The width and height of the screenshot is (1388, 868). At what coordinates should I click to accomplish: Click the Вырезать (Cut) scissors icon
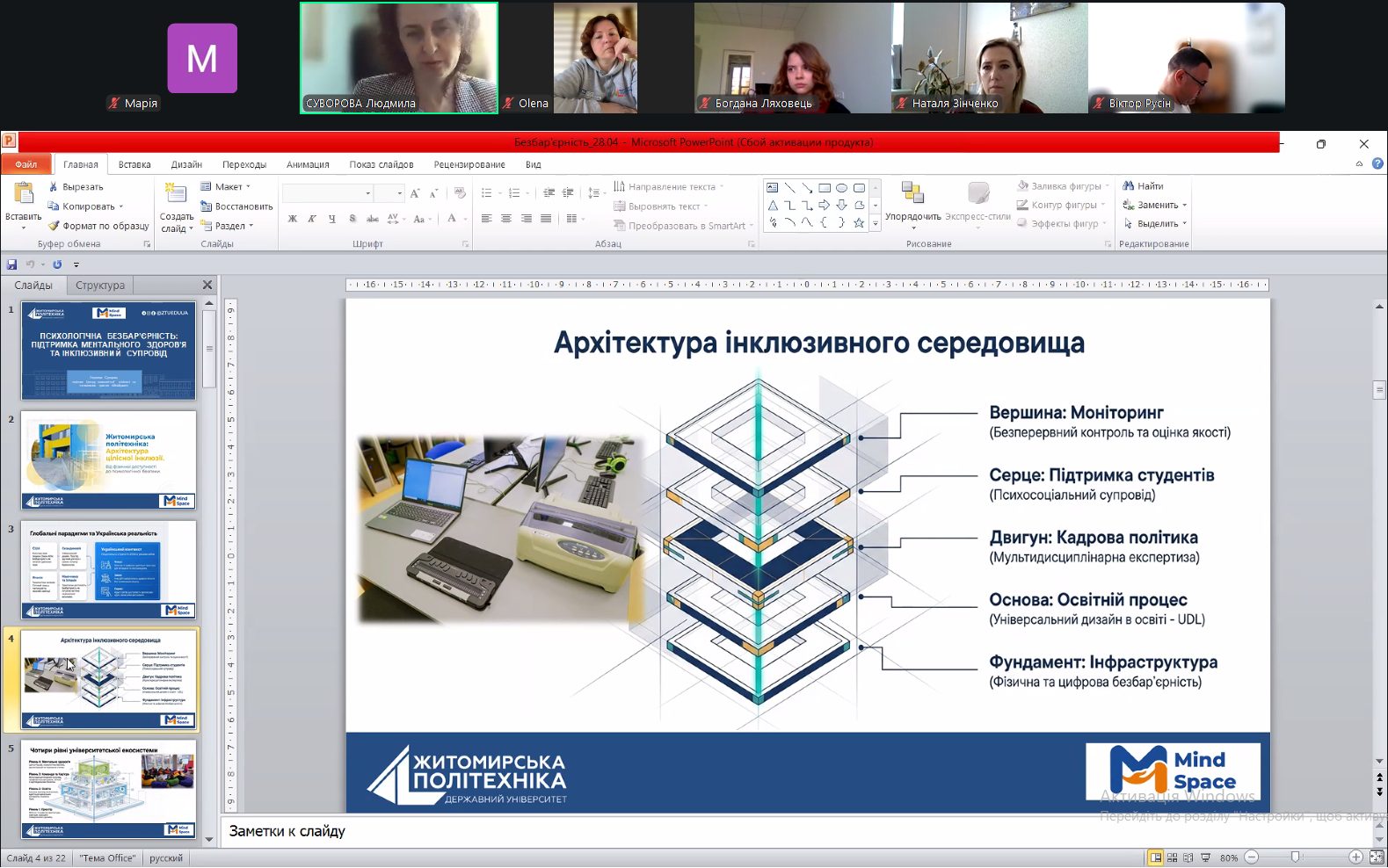(54, 187)
